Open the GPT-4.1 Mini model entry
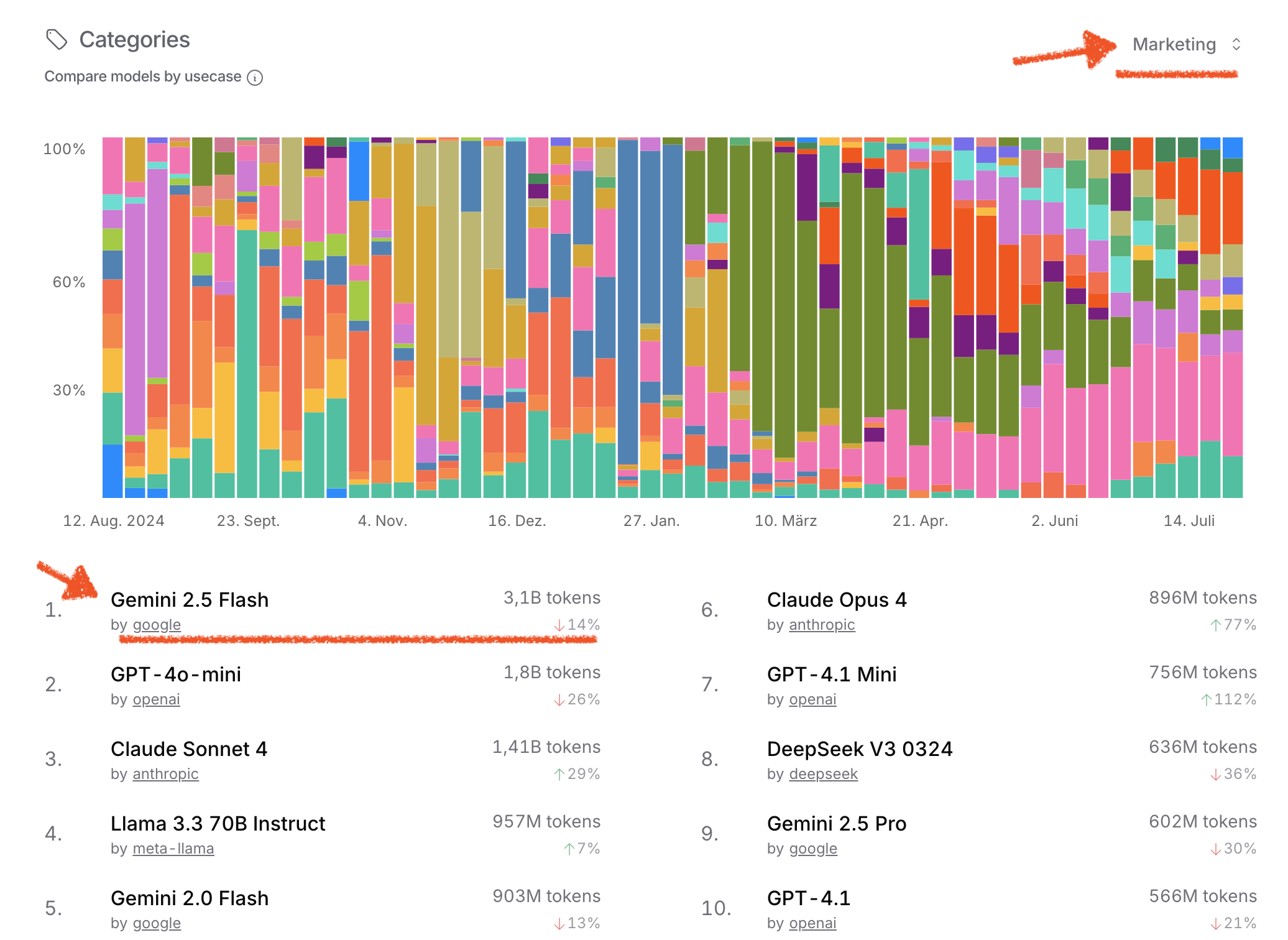Viewport: 1288px width, 940px height. (832, 675)
